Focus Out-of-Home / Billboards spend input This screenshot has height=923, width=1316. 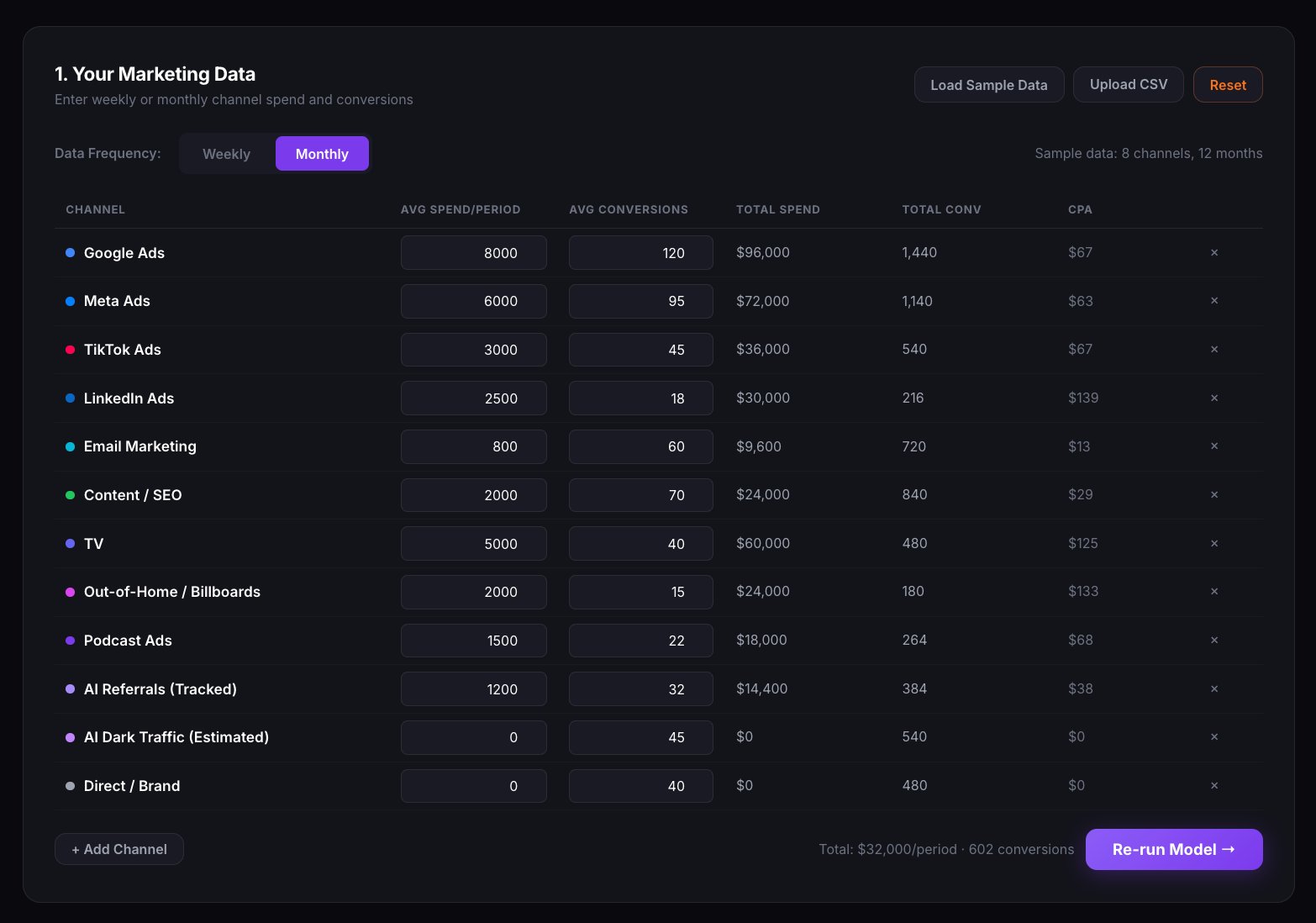pyautogui.click(x=474, y=592)
